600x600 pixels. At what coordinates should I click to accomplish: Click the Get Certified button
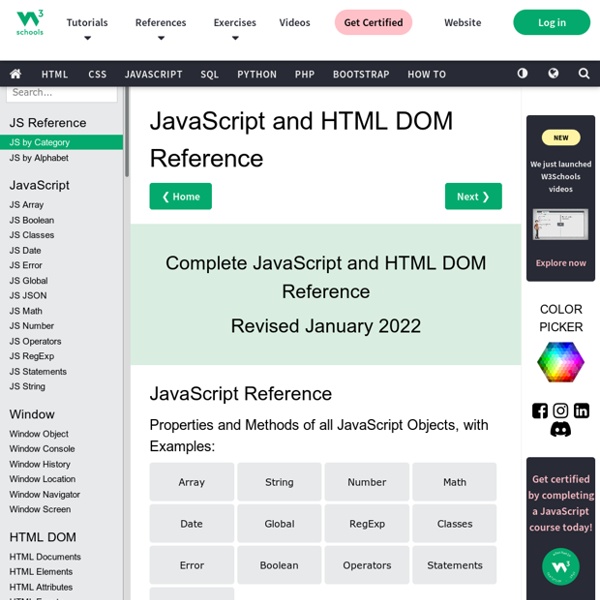[x=373, y=23]
